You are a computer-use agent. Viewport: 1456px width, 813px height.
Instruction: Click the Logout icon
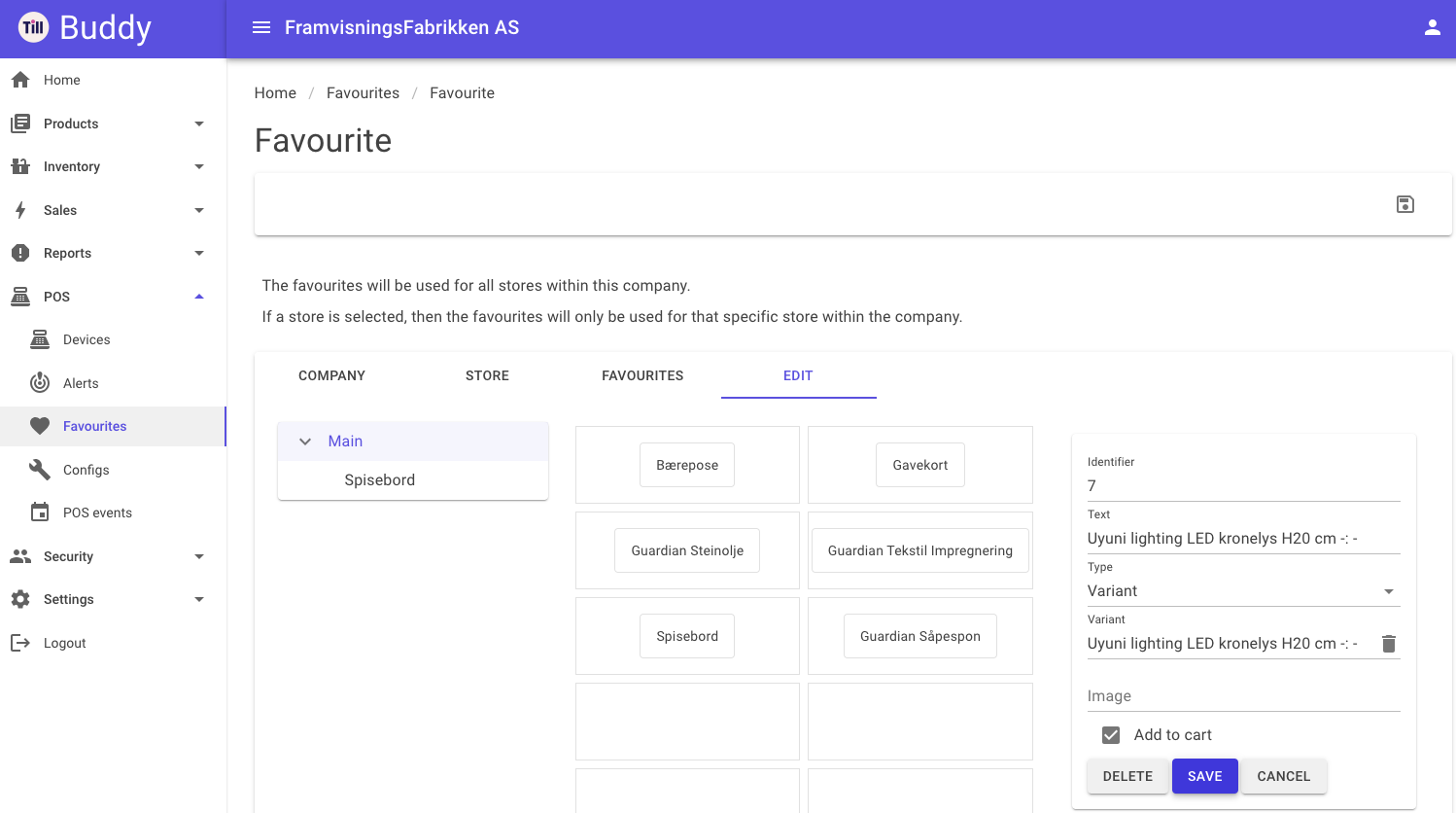[20, 643]
